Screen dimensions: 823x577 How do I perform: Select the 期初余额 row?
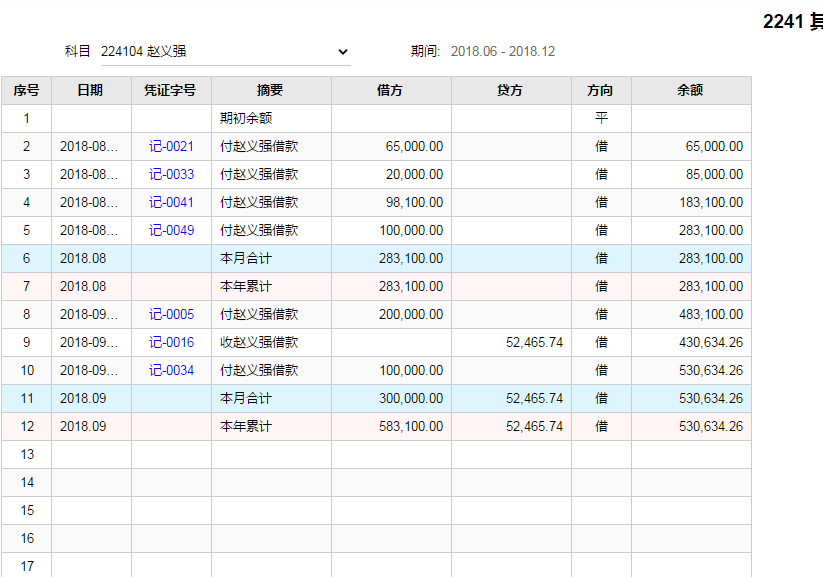[376, 118]
